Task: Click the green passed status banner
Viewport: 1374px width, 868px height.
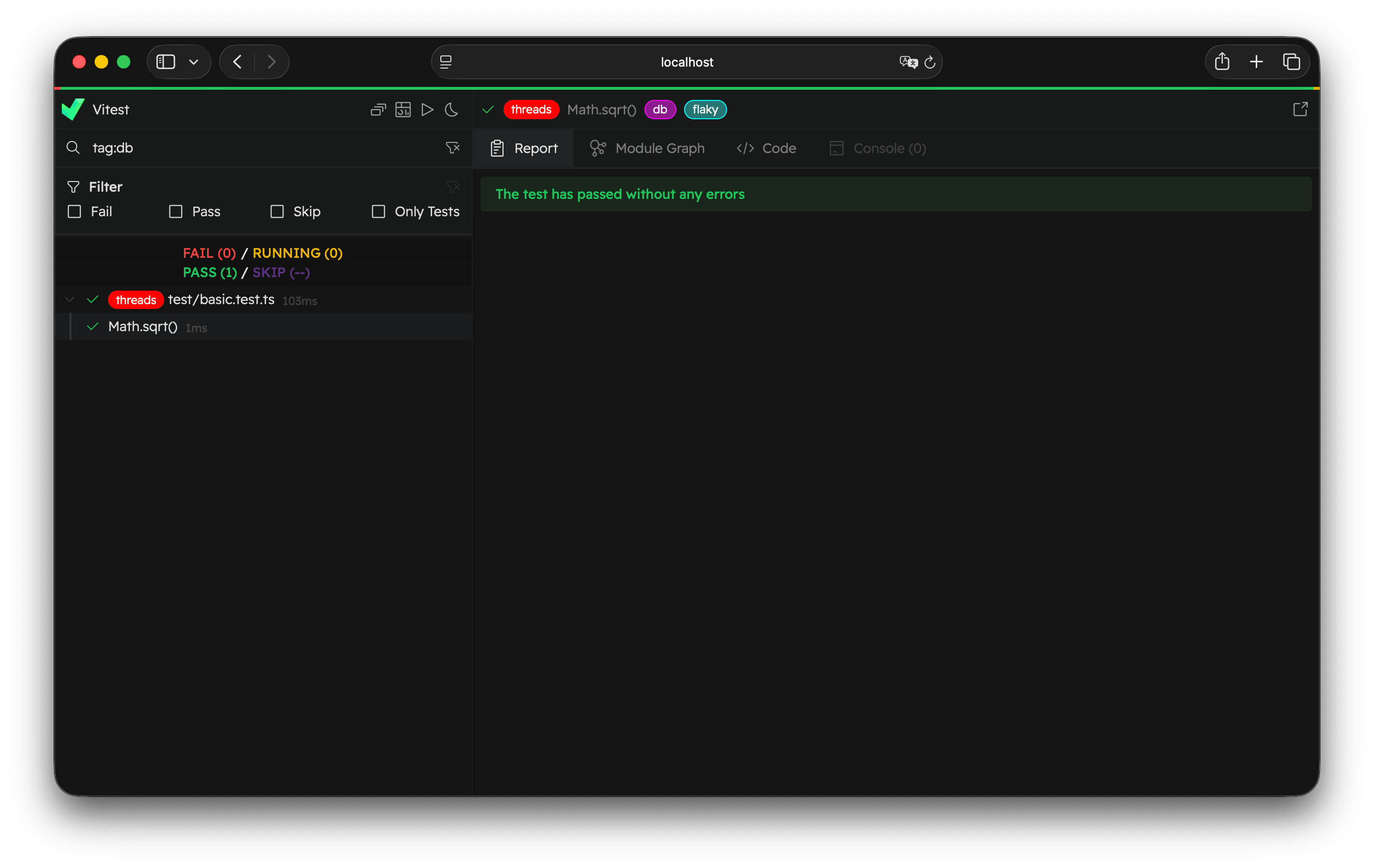Action: click(x=896, y=194)
